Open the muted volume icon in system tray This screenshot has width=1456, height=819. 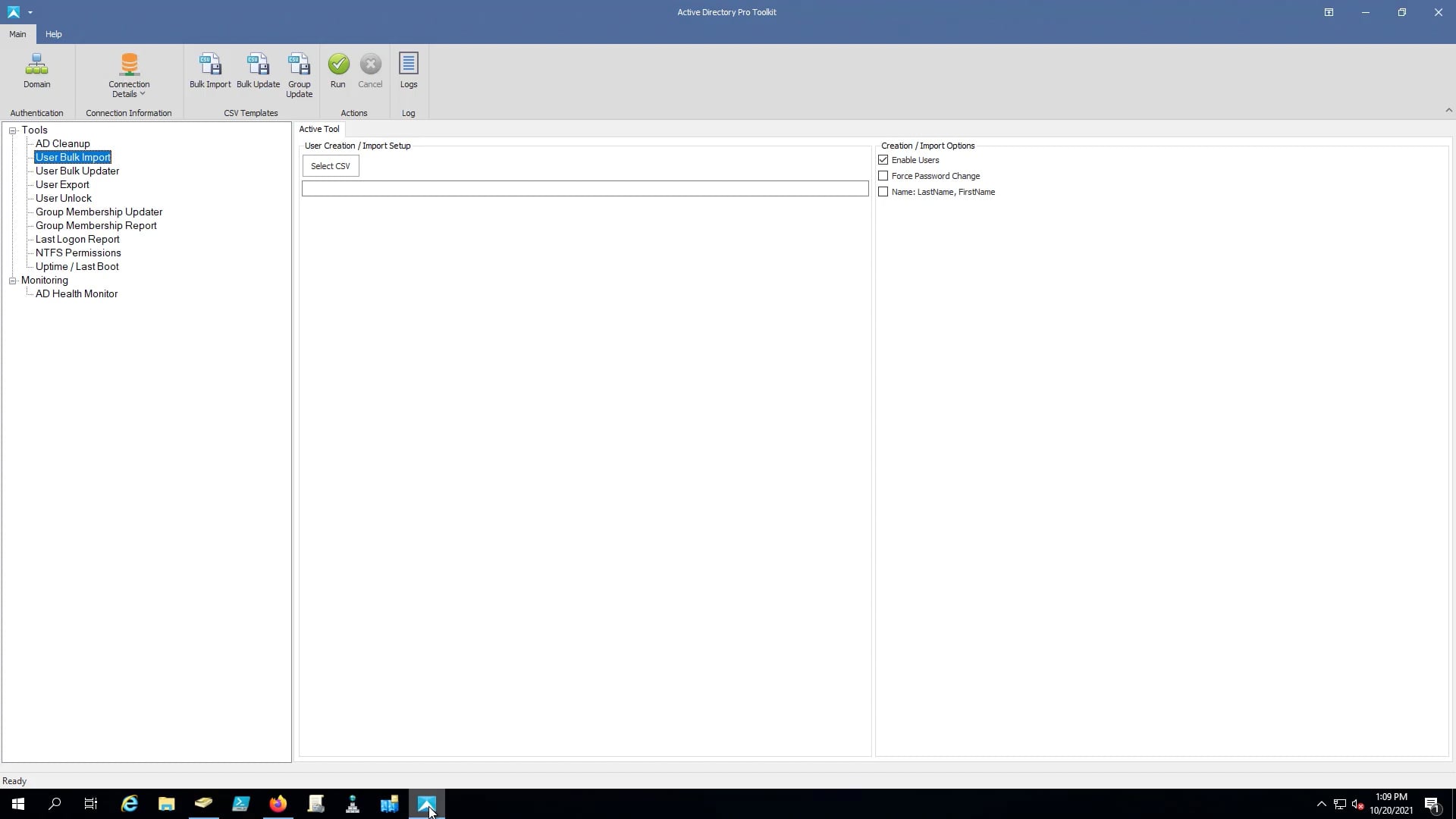[x=1357, y=805]
